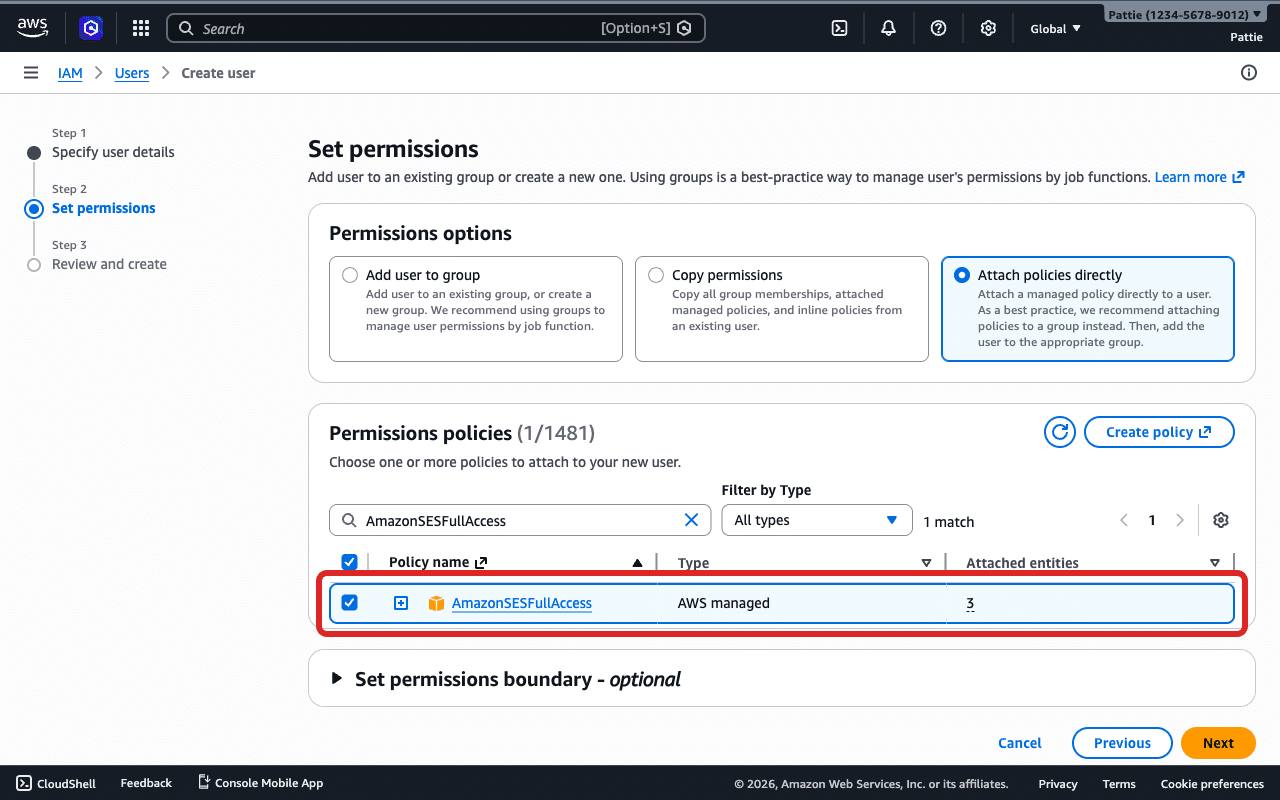Select Set permissions step
1280x800 pixels.
pos(104,208)
